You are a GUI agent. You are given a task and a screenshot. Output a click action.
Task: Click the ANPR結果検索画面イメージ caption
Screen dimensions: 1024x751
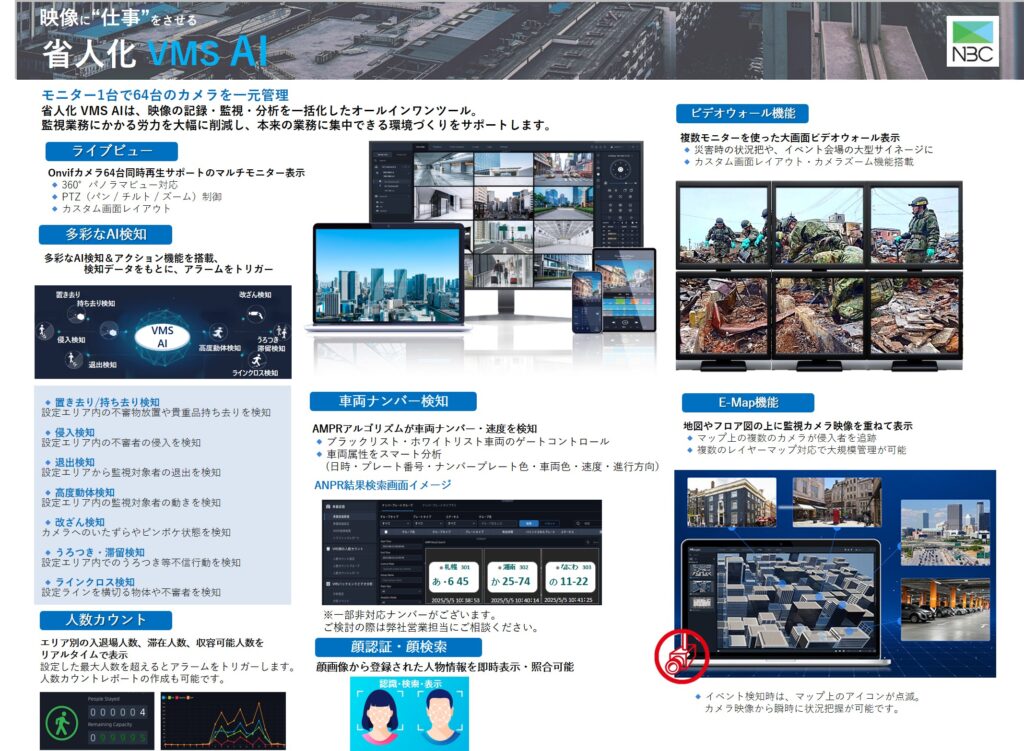click(383, 485)
